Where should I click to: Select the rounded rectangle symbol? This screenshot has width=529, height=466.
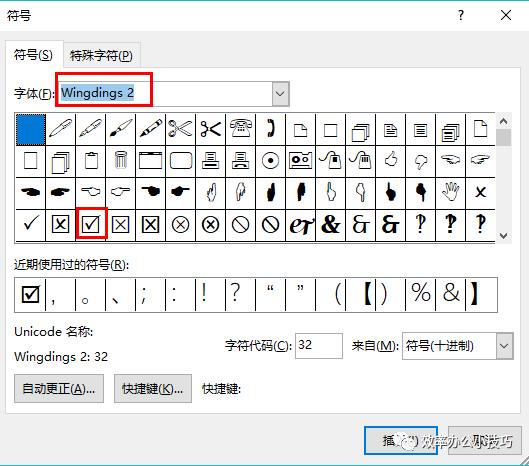coord(180,161)
